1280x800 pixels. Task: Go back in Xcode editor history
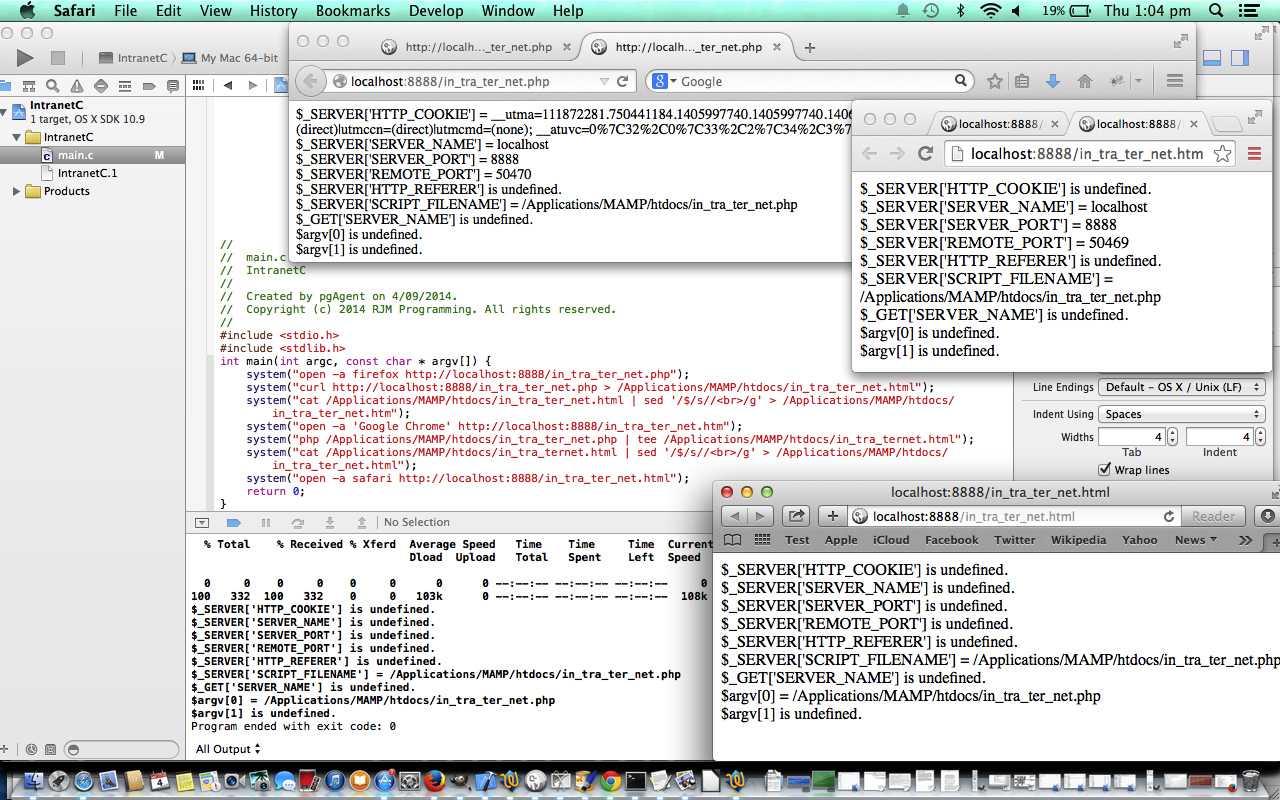[x=227, y=85]
